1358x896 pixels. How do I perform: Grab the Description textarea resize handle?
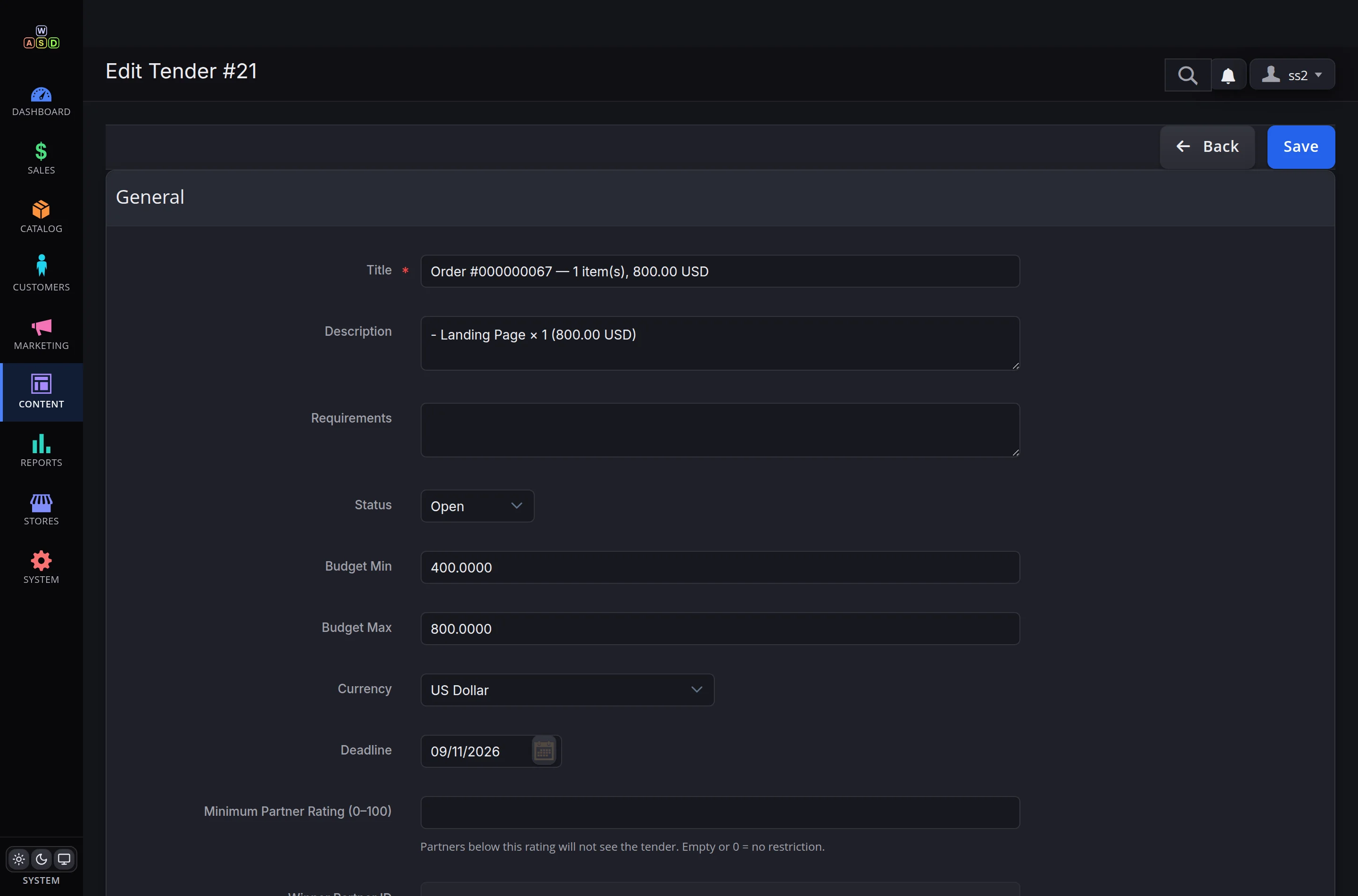(x=1015, y=366)
